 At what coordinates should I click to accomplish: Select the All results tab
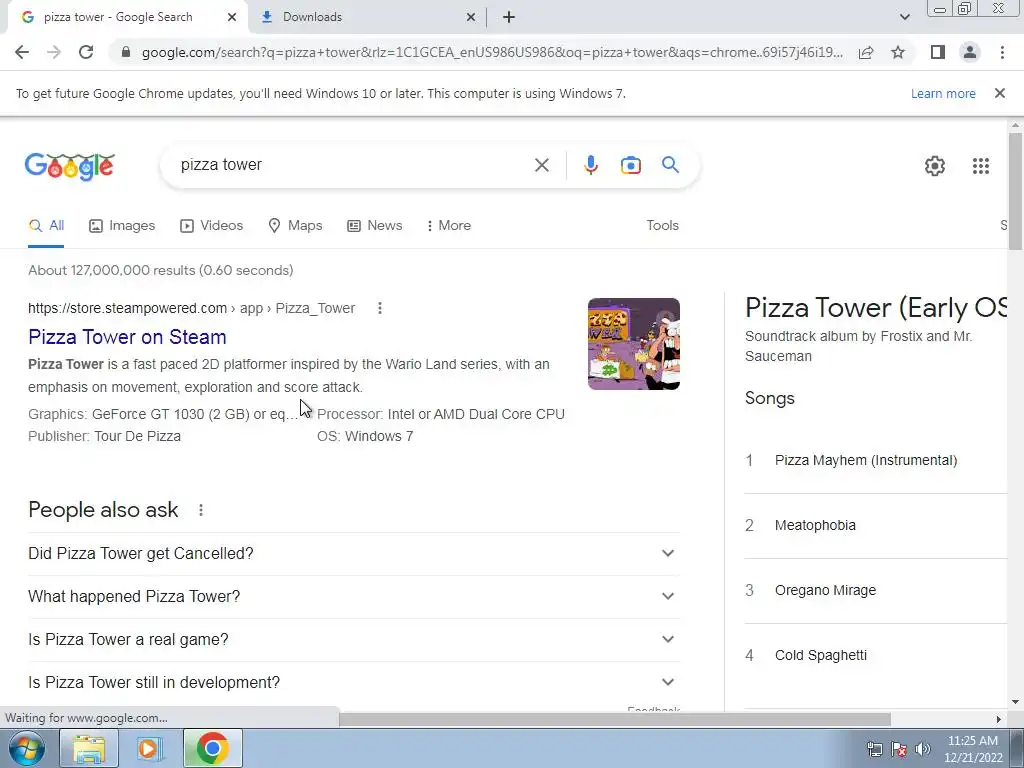pos(46,226)
